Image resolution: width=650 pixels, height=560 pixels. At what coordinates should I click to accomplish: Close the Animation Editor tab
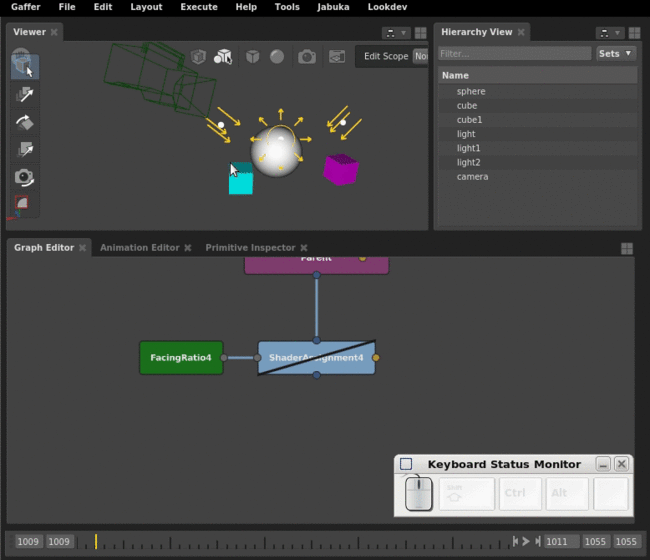(188, 248)
